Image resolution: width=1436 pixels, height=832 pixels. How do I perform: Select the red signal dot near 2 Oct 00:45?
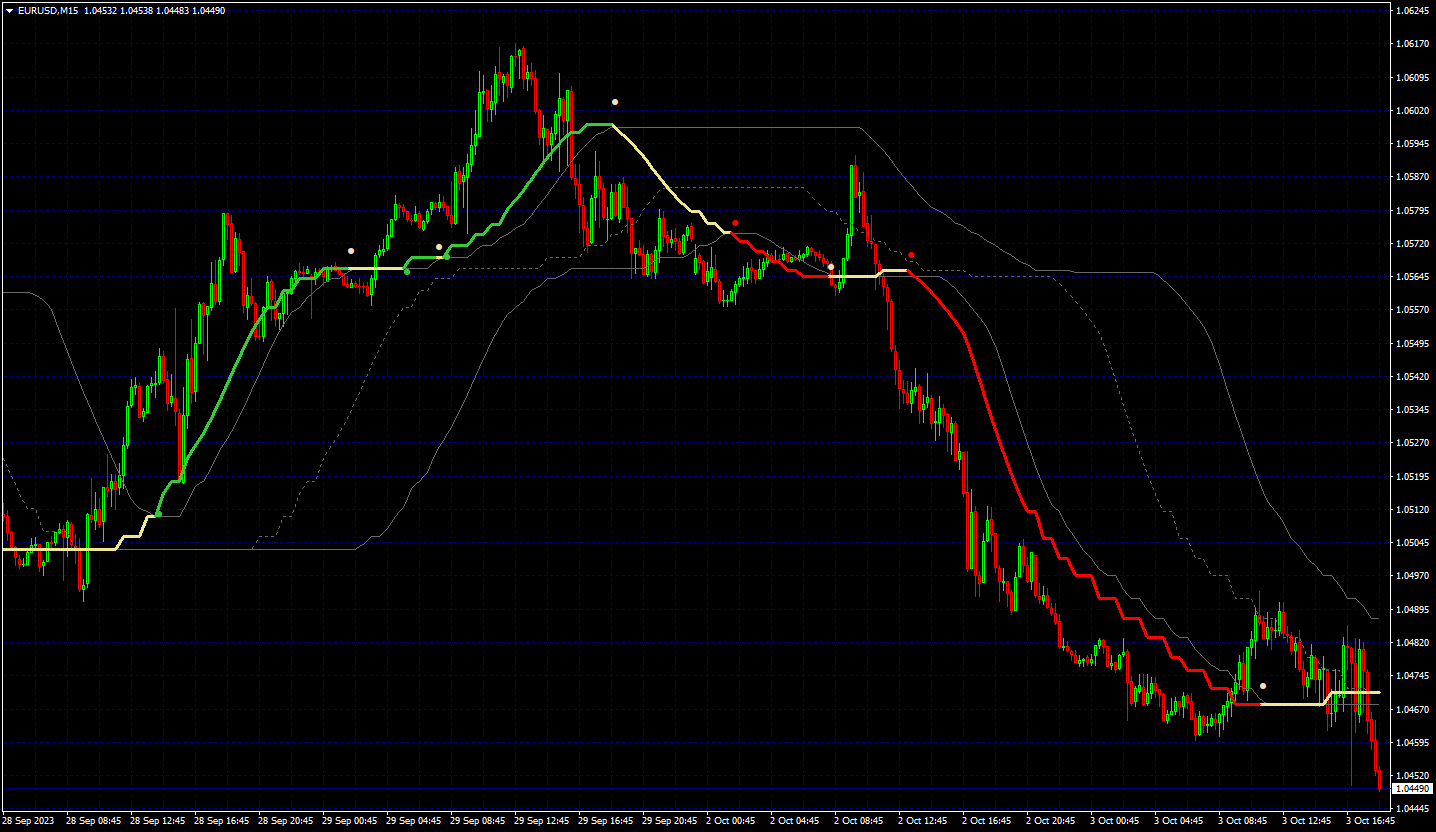pyautogui.click(x=735, y=223)
